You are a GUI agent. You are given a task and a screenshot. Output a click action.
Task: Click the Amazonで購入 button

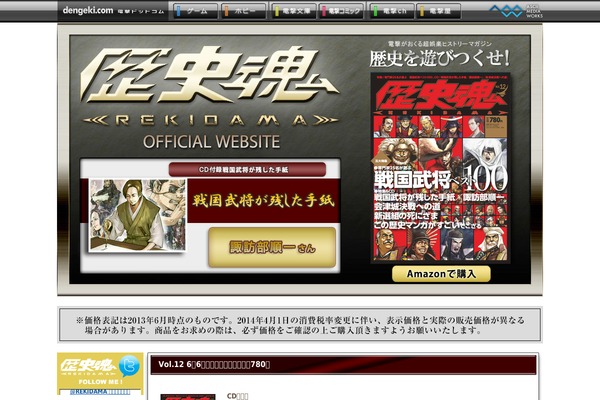click(x=441, y=274)
